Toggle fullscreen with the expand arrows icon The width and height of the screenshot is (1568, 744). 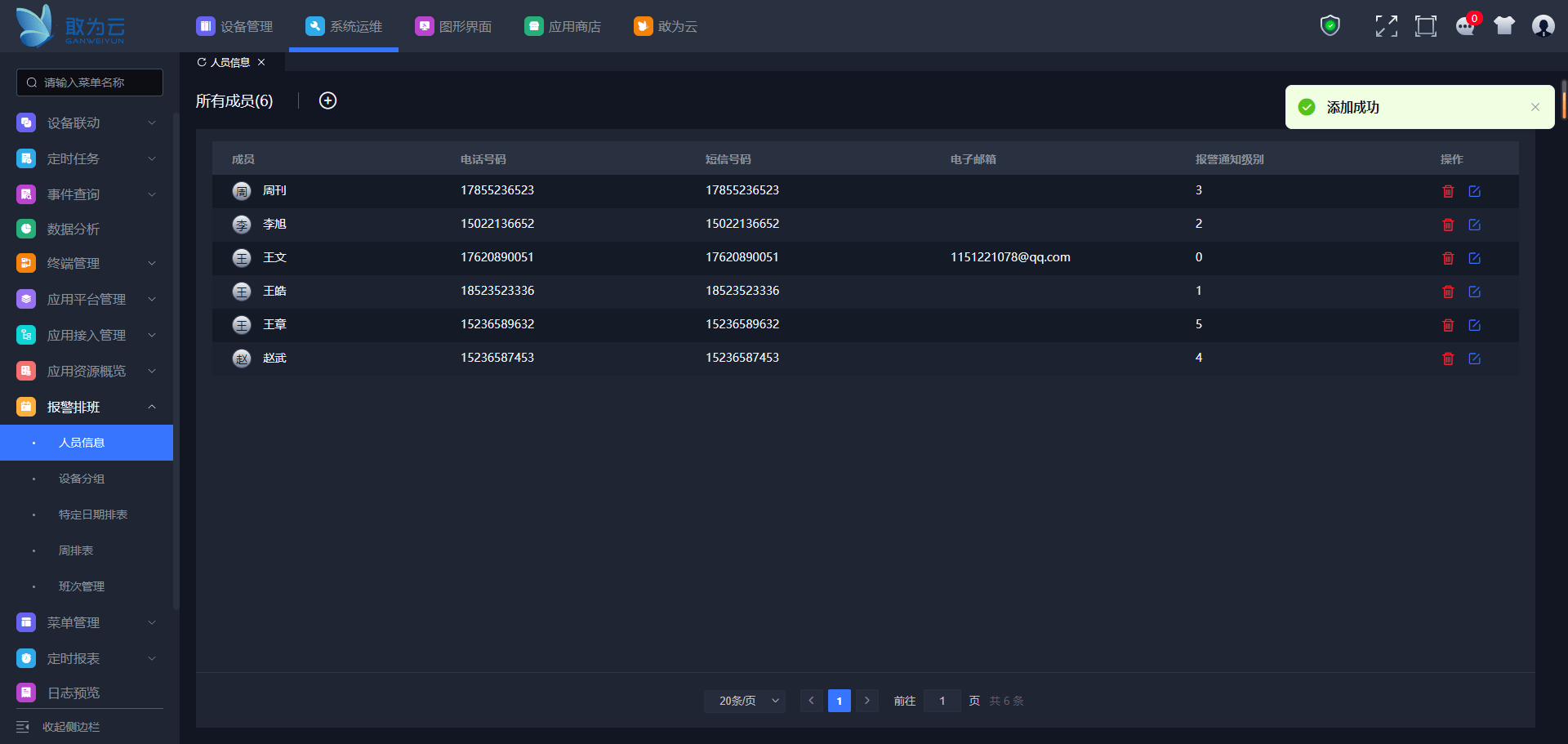[x=1386, y=26]
